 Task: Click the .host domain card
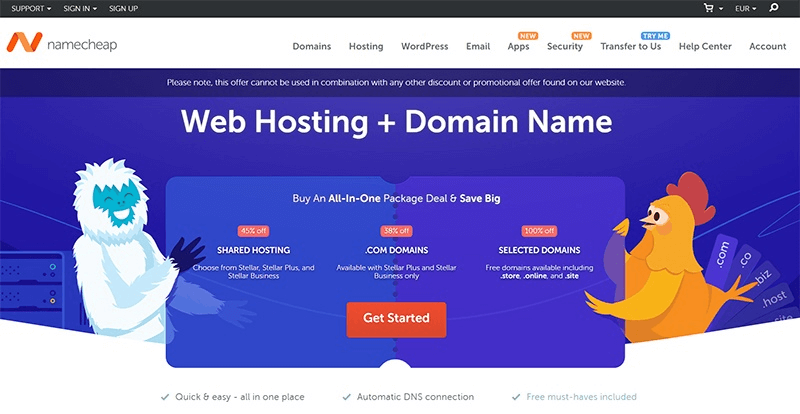[774, 299]
